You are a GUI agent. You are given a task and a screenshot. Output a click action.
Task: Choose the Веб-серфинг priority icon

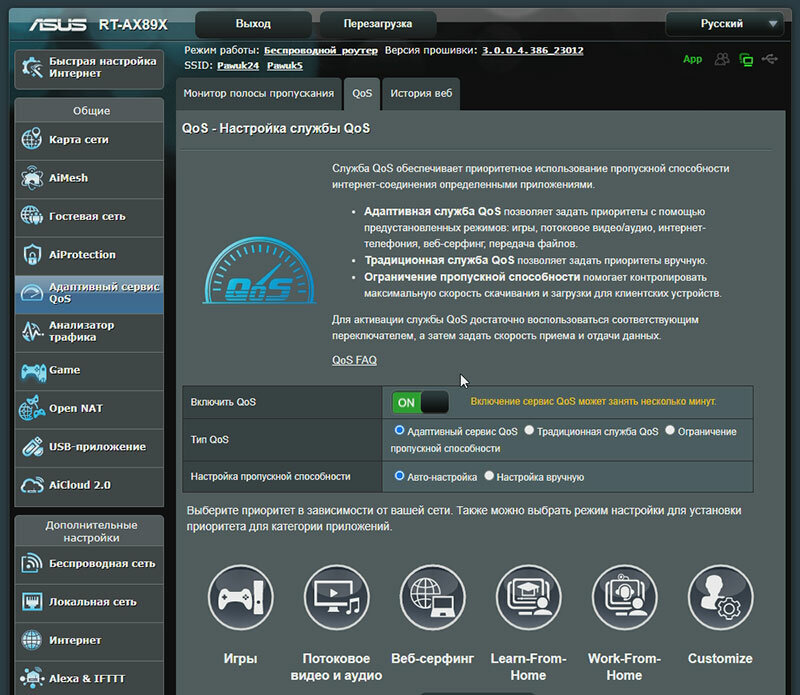[432, 598]
